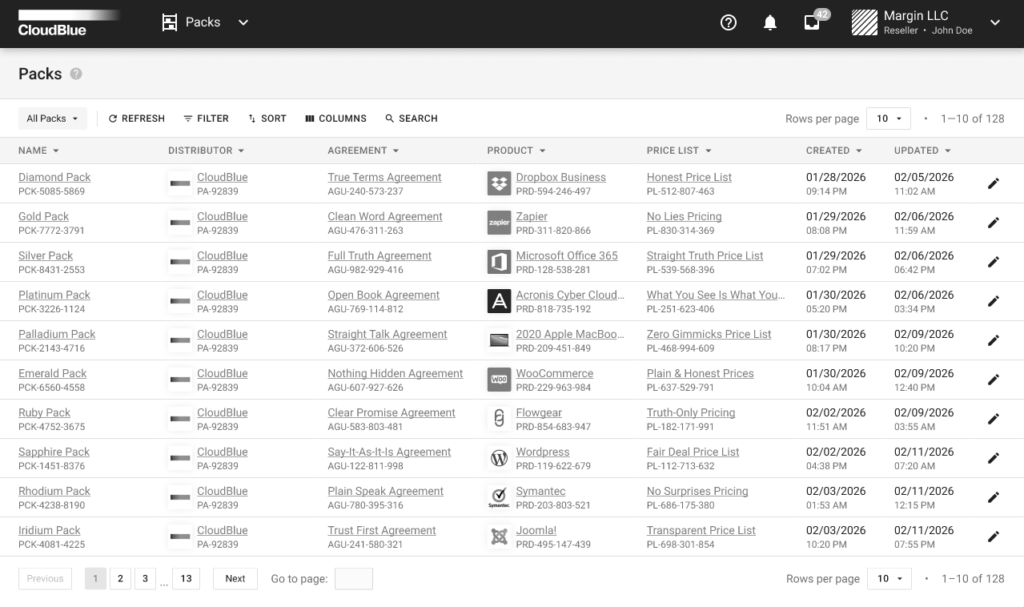Image resolution: width=1024 pixels, height=607 pixels.
Task: Open the top rows per page selector
Action: point(888,118)
